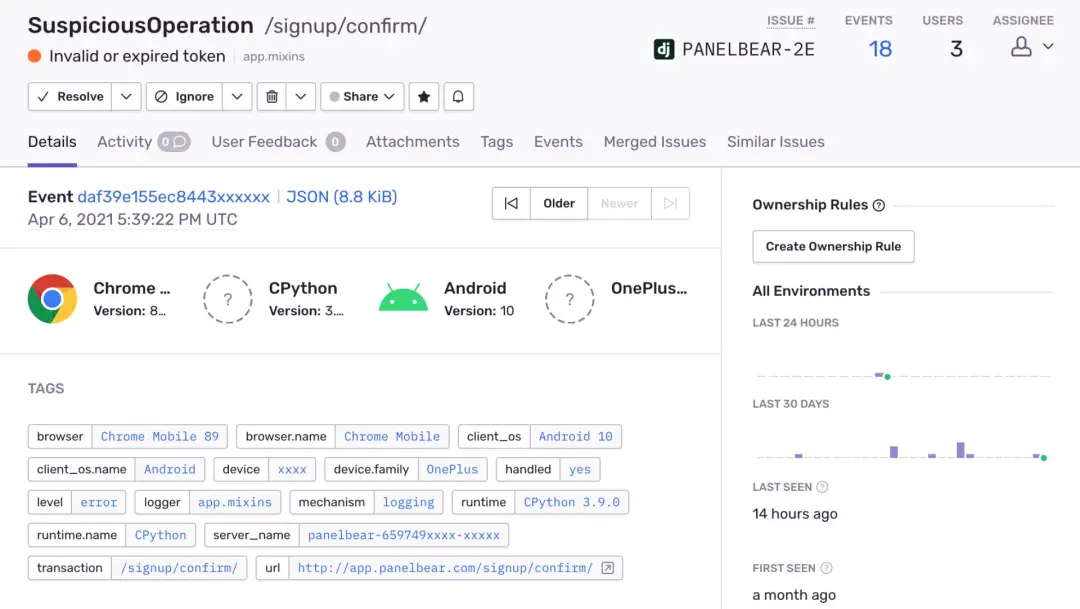Click the CPython unknown runtime icon
The height and width of the screenshot is (609, 1080).
228,299
